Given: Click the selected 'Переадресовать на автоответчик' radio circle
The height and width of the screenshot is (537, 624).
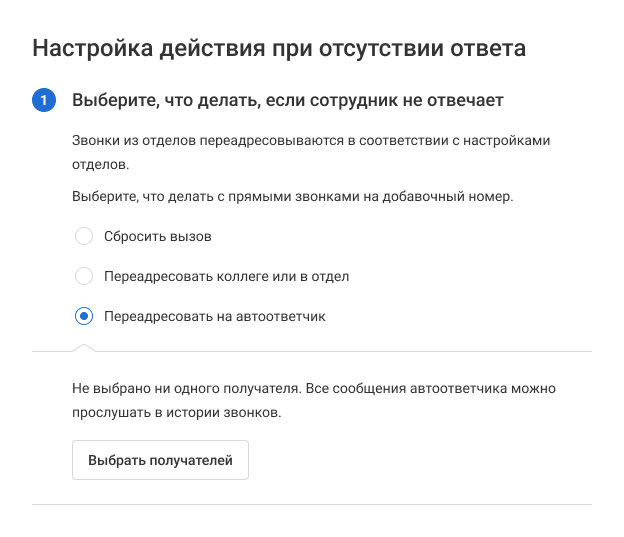Looking at the screenshot, I should 84,316.
